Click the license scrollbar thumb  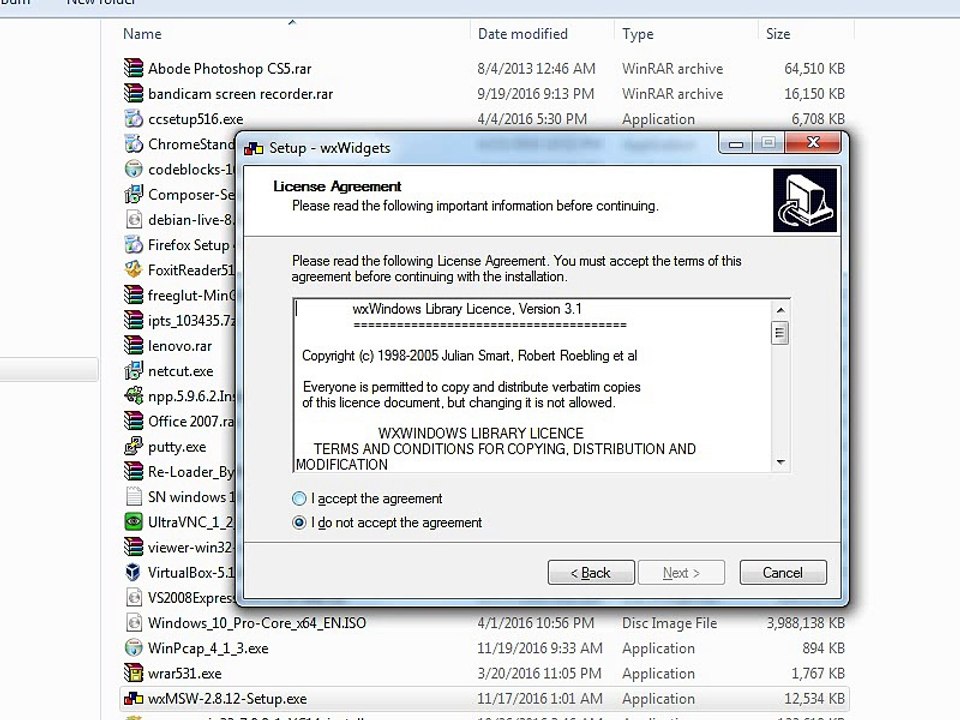[780, 333]
